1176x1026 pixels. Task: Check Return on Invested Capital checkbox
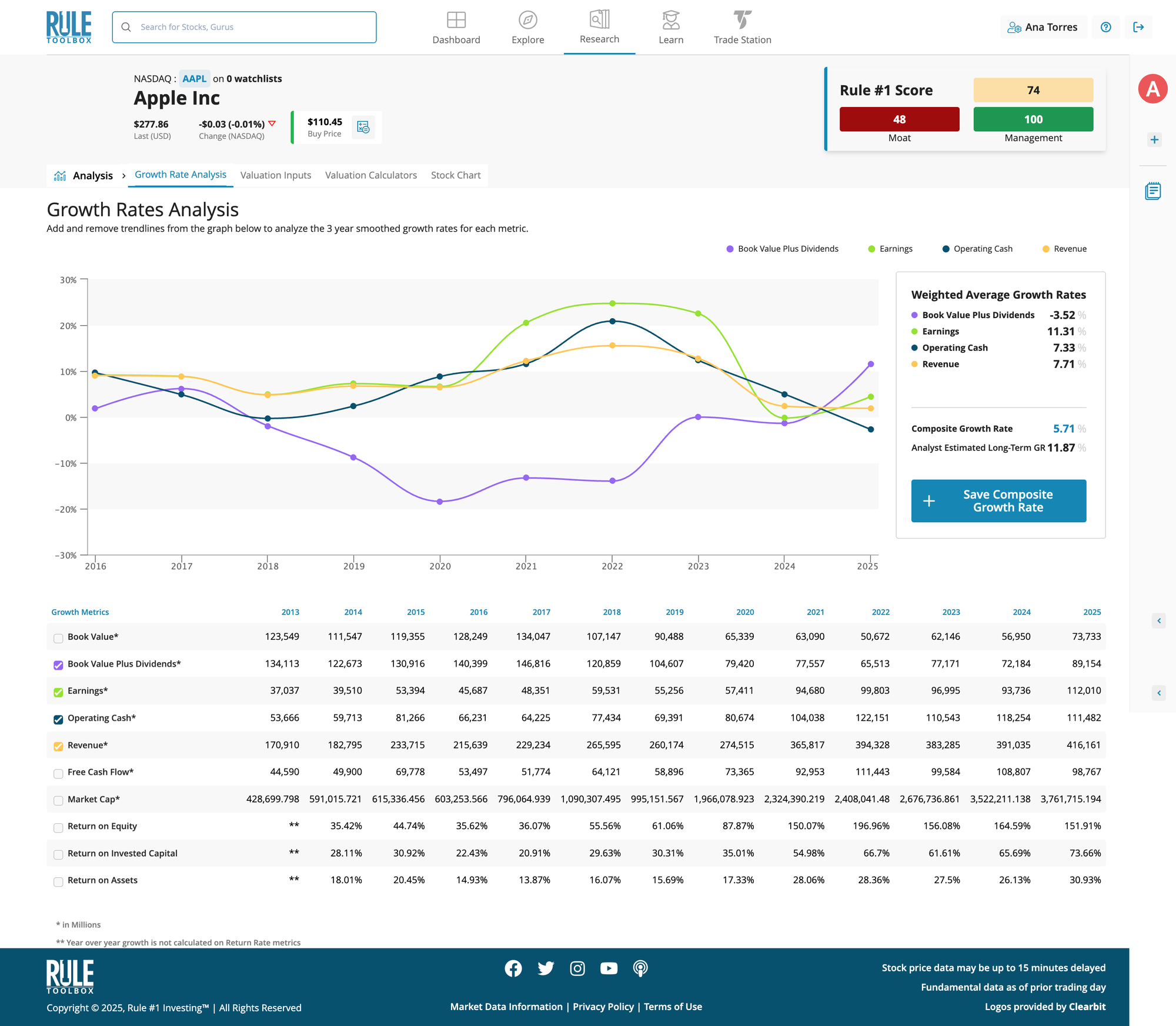pyautogui.click(x=58, y=854)
